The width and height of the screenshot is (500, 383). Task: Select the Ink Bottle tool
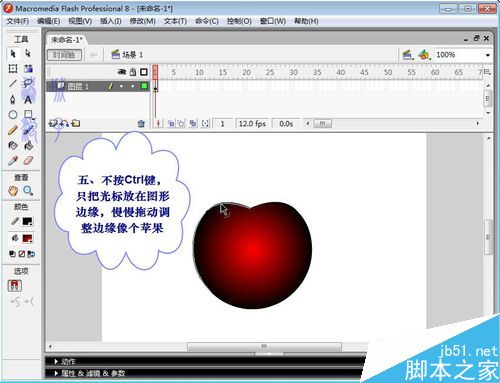coord(13,145)
